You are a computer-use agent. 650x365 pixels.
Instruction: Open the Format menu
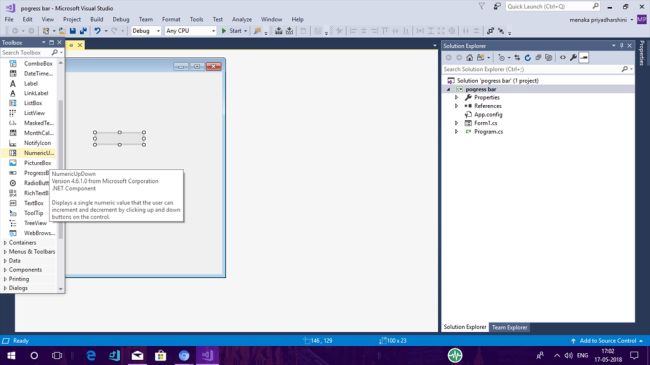pyautogui.click(x=171, y=19)
